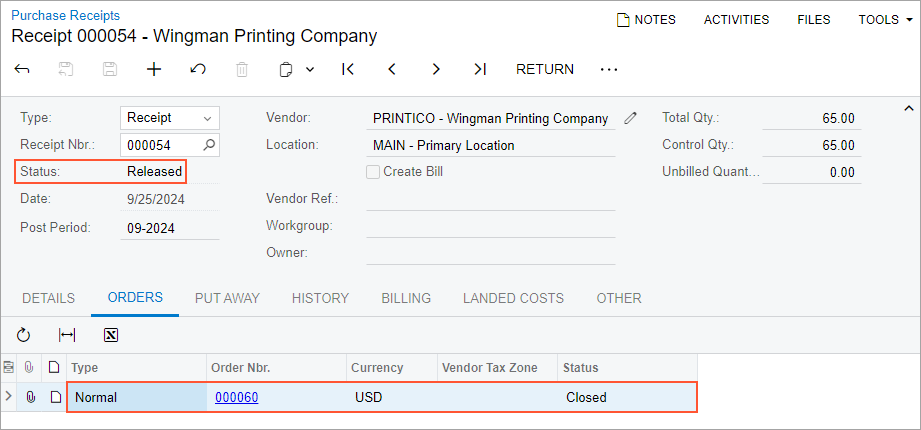Open order number 000060 link
921x430 pixels.
(x=237, y=397)
